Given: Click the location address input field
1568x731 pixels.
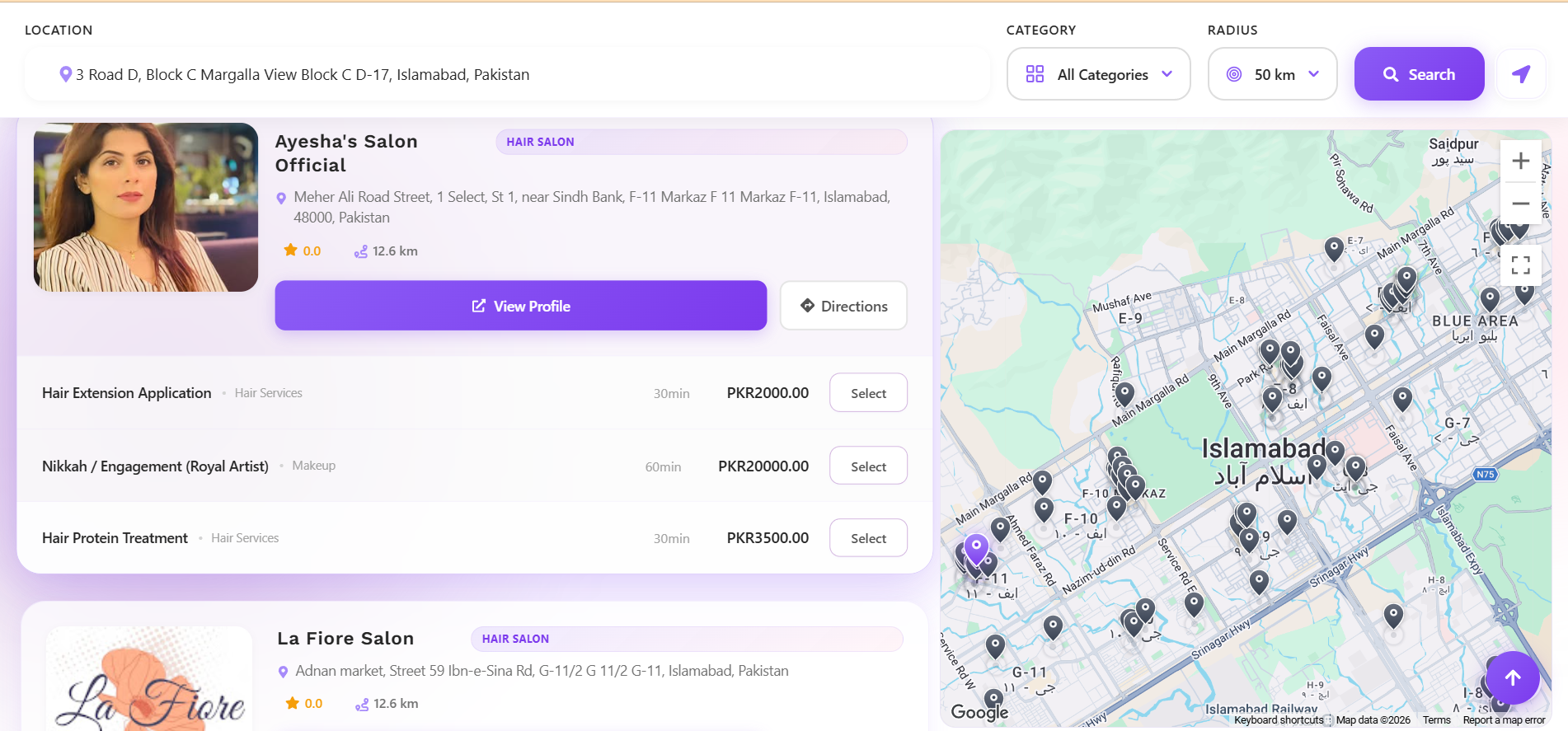Looking at the screenshot, I should coord(507,74).
